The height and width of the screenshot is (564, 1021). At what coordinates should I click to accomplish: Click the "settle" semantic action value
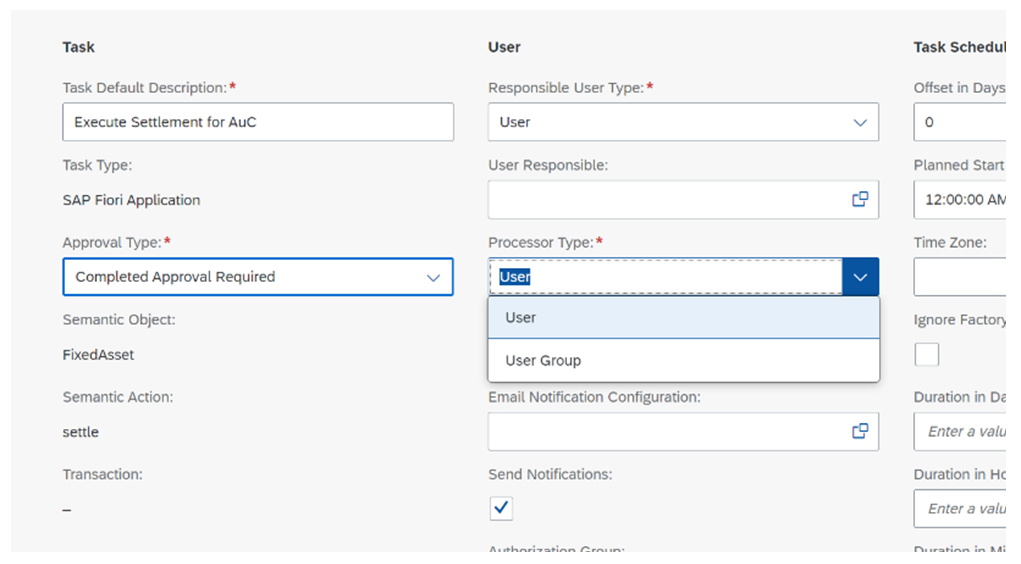click(x=81, y=432)
